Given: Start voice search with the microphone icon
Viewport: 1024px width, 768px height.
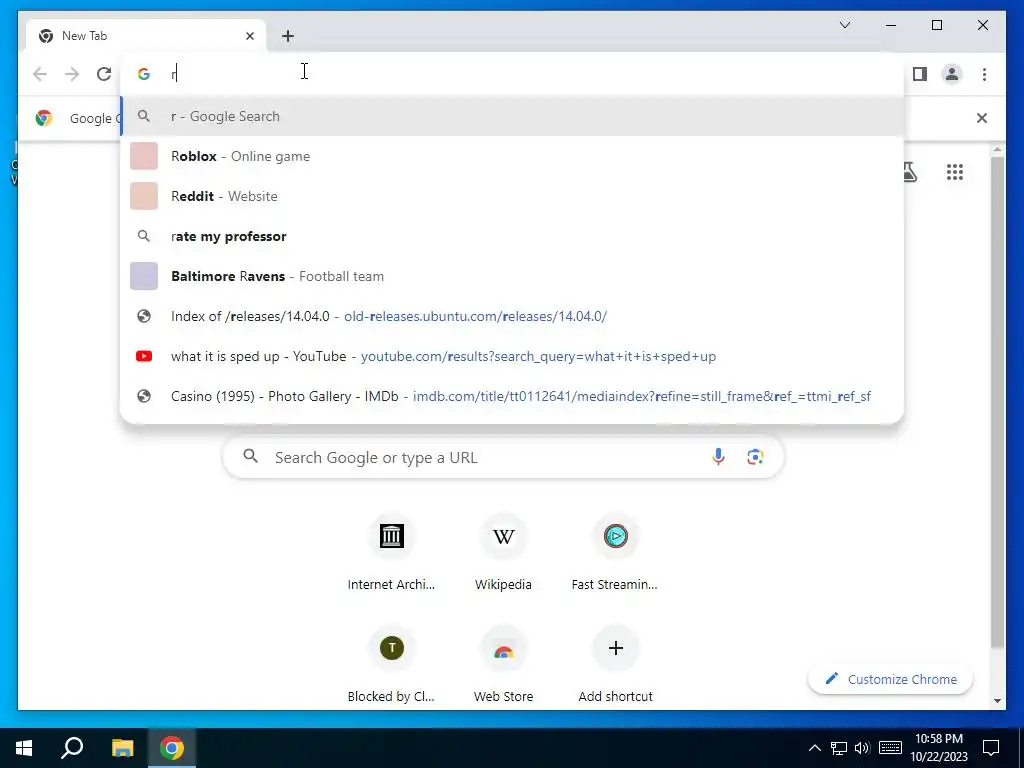Looking at the screenshot, I should [718, 457].
